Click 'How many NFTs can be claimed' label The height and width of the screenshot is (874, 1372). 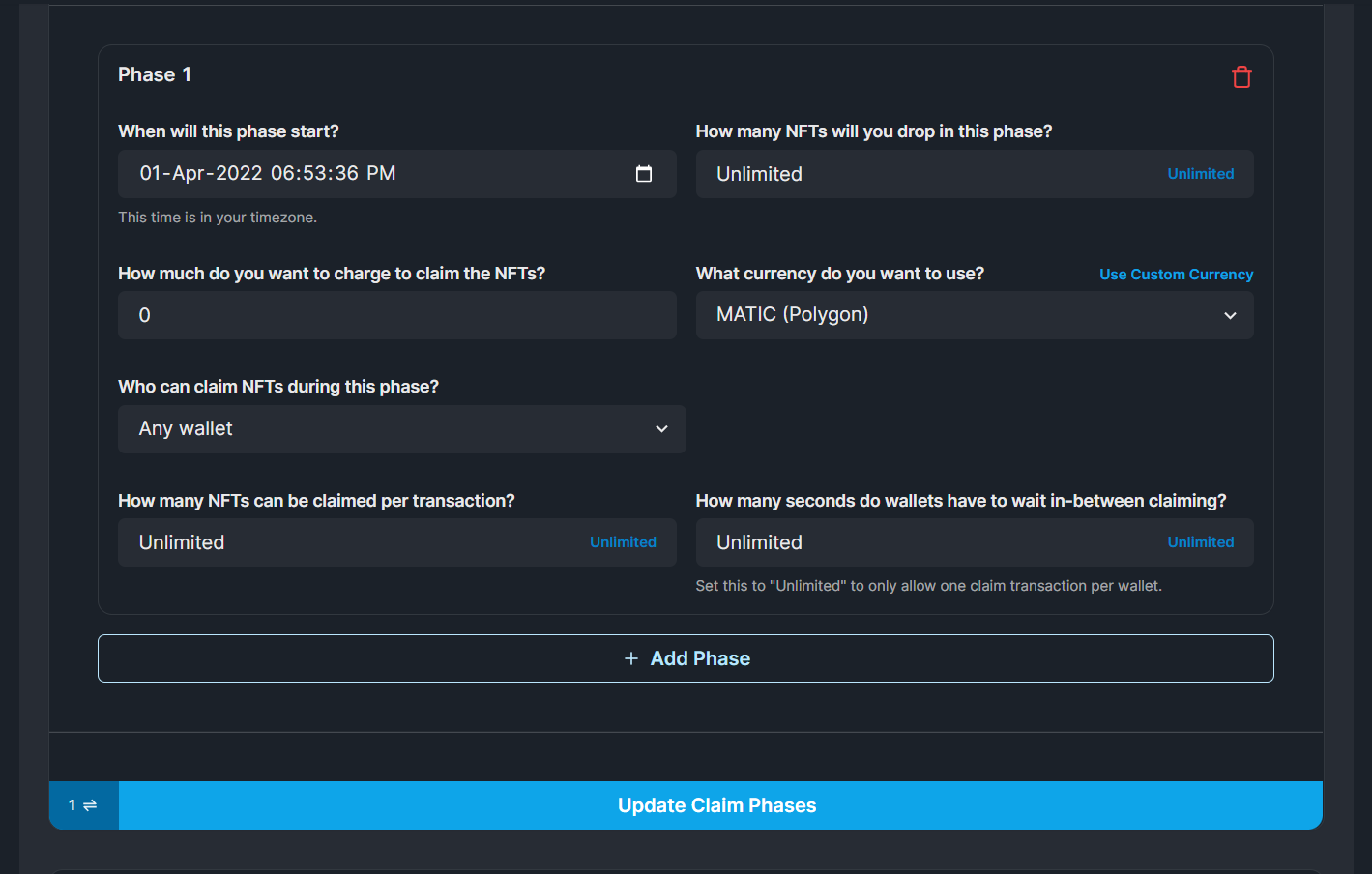pos(316,501)
